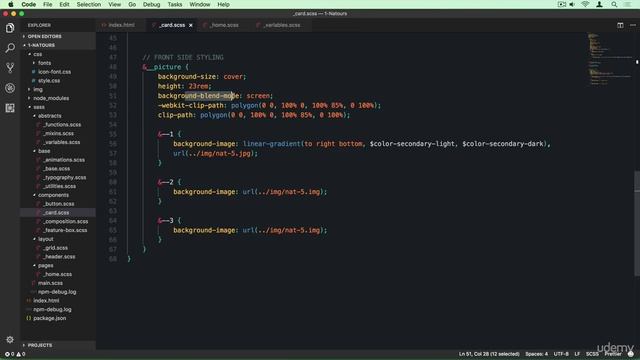Close the _card.scss tab
640x360 pixels.
(191, 25)
